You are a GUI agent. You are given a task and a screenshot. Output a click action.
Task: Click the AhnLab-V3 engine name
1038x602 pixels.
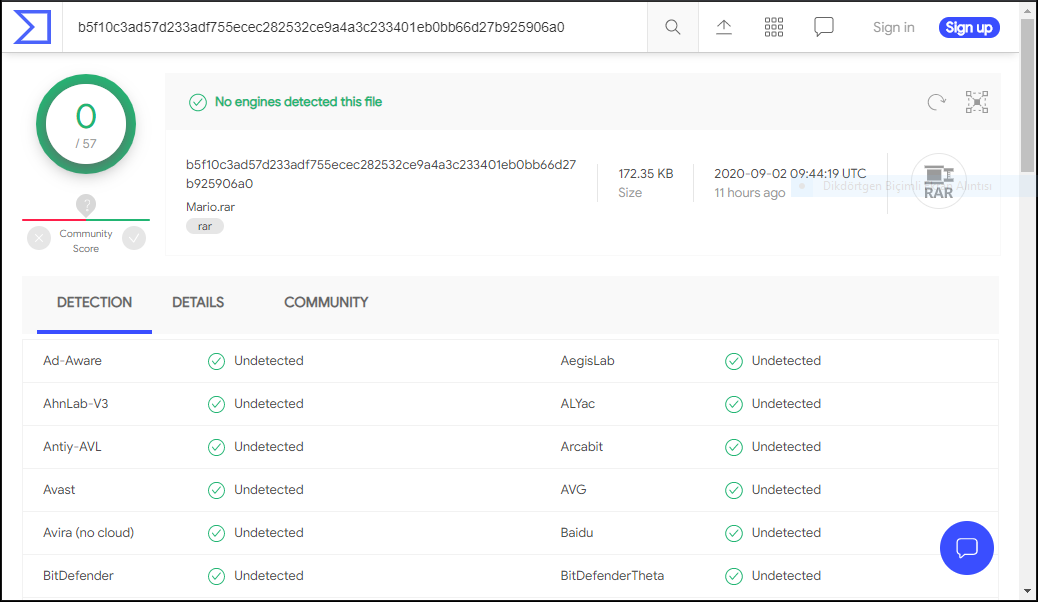point(75,404)
